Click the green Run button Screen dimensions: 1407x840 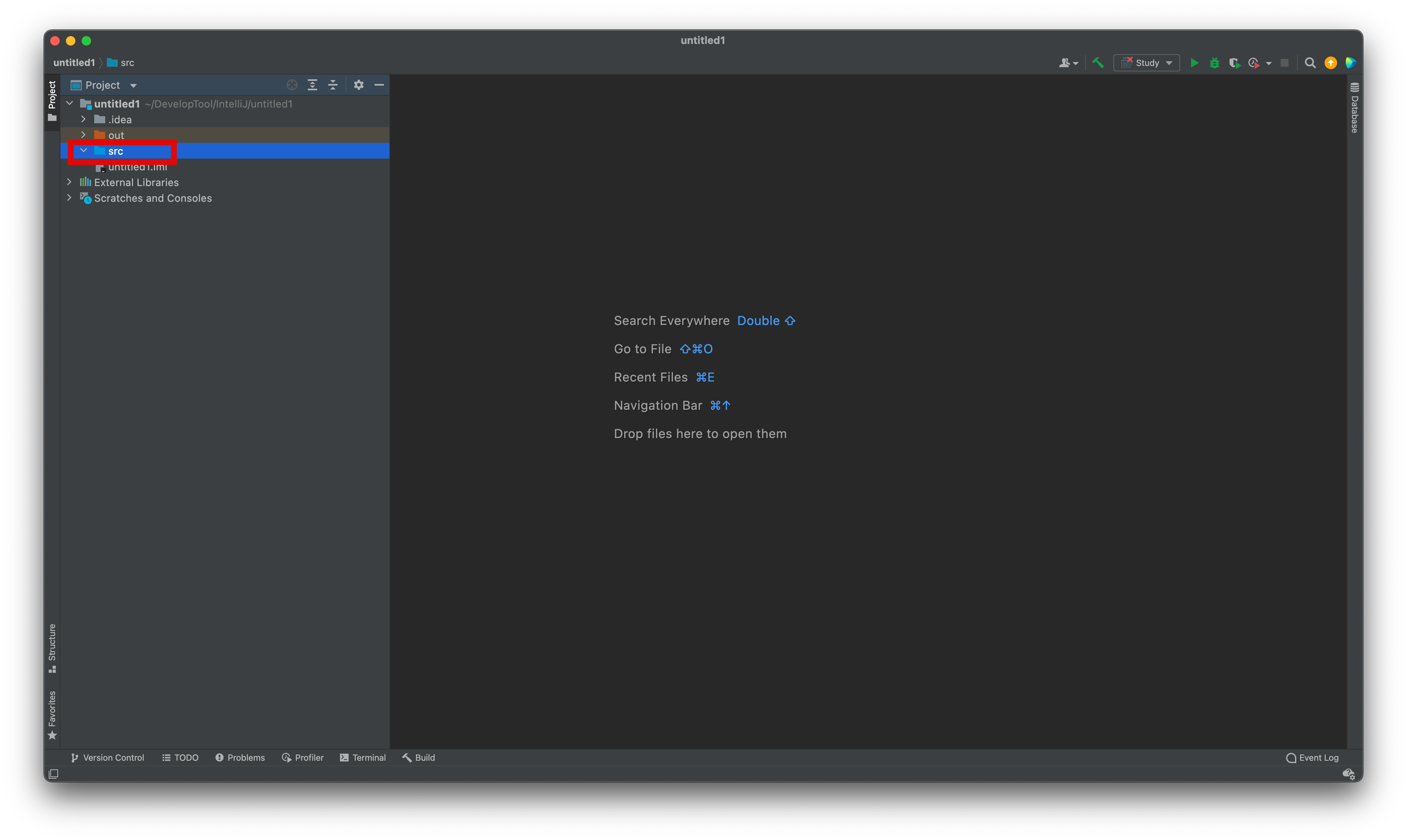pyautogui.click(x=1194, y=63)
